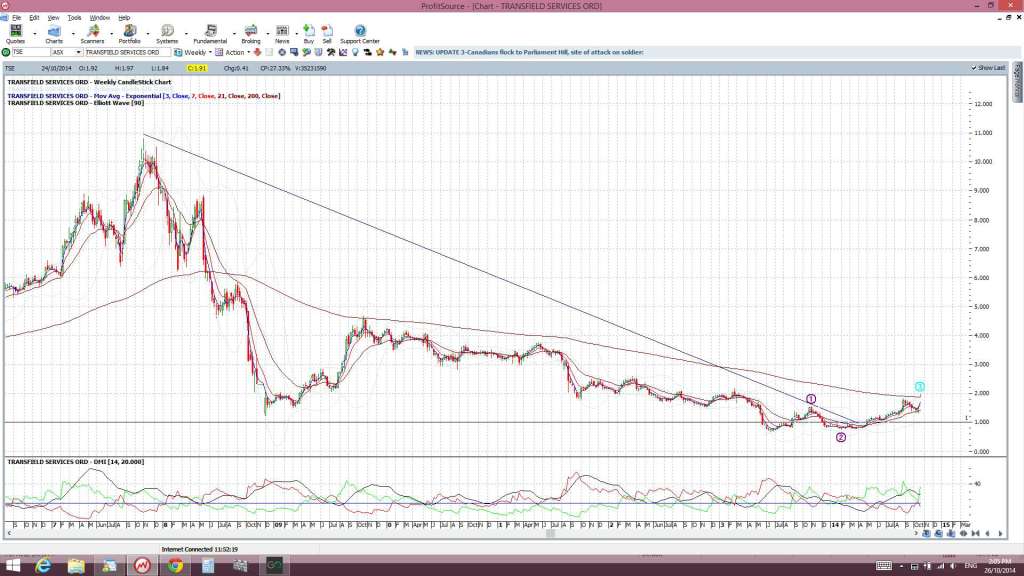Viewport: 1024px width, 576px height.
Task: Open the News toolbar icon
Action: click(x=282, y=31)
